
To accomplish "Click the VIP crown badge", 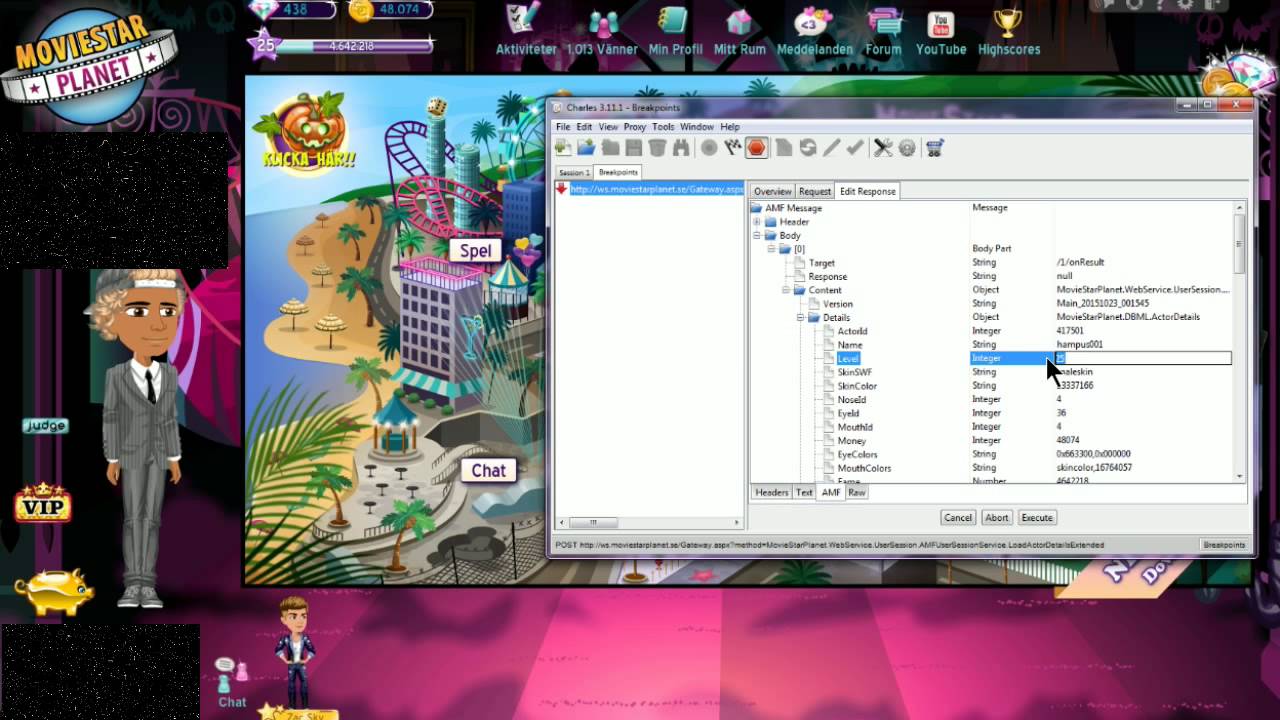I will 42,502.
